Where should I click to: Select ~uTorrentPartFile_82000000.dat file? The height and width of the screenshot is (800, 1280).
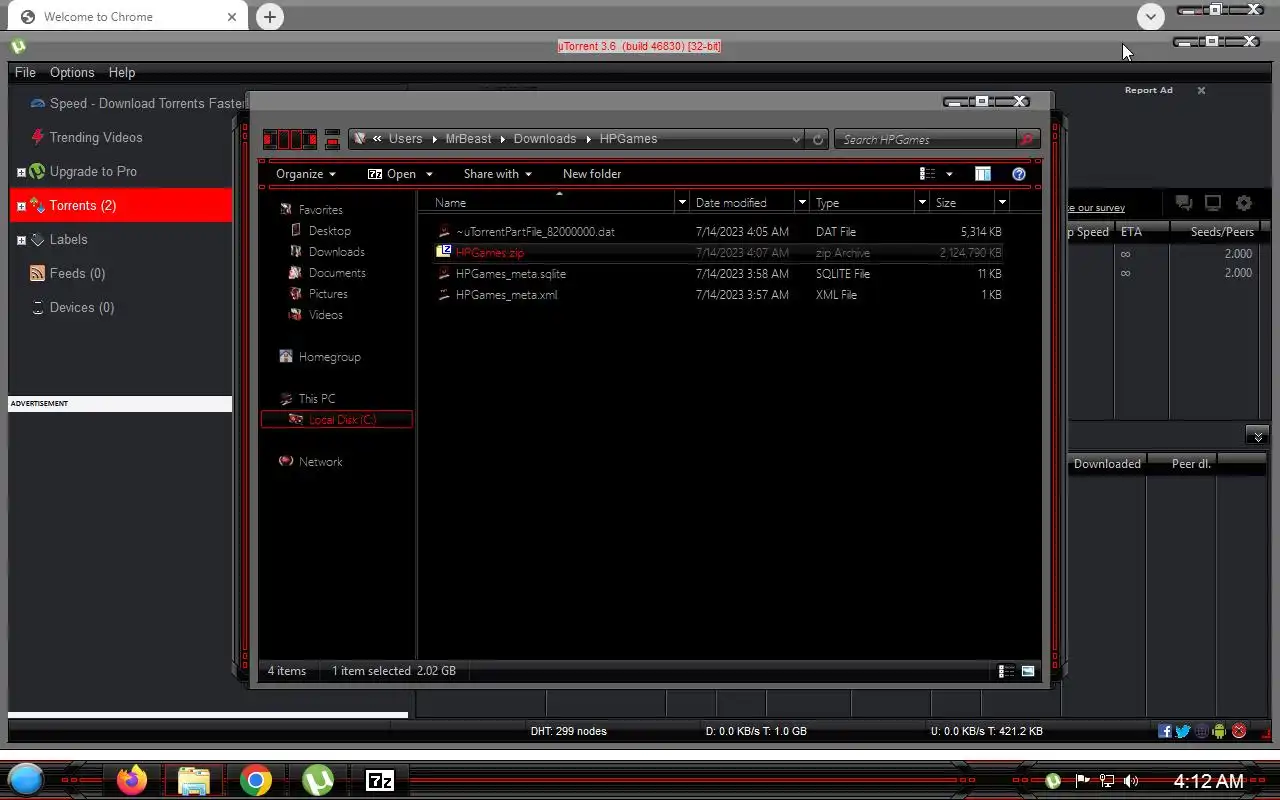[x=535, y=232]
